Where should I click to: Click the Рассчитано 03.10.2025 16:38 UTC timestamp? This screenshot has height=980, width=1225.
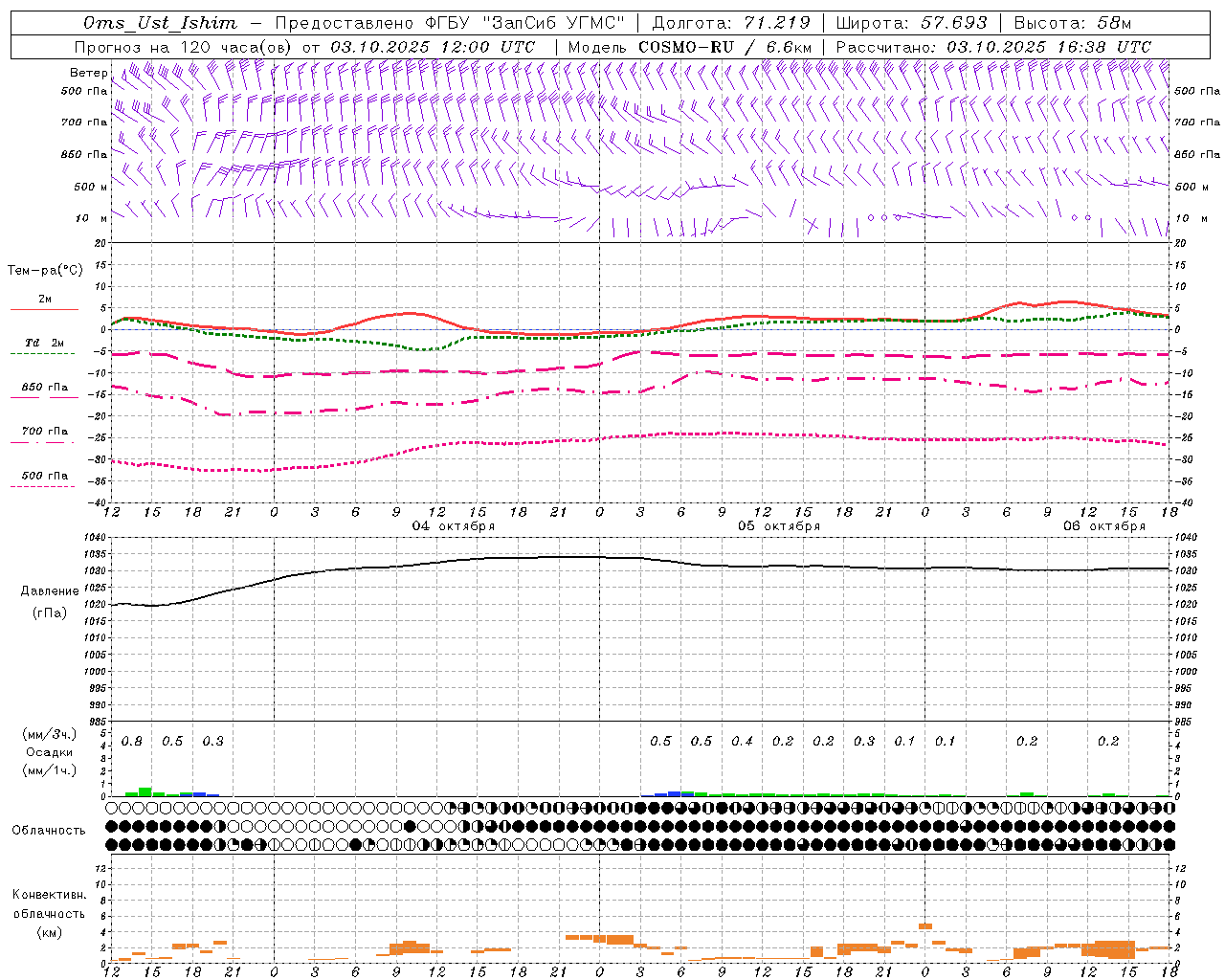coord(993,47)
